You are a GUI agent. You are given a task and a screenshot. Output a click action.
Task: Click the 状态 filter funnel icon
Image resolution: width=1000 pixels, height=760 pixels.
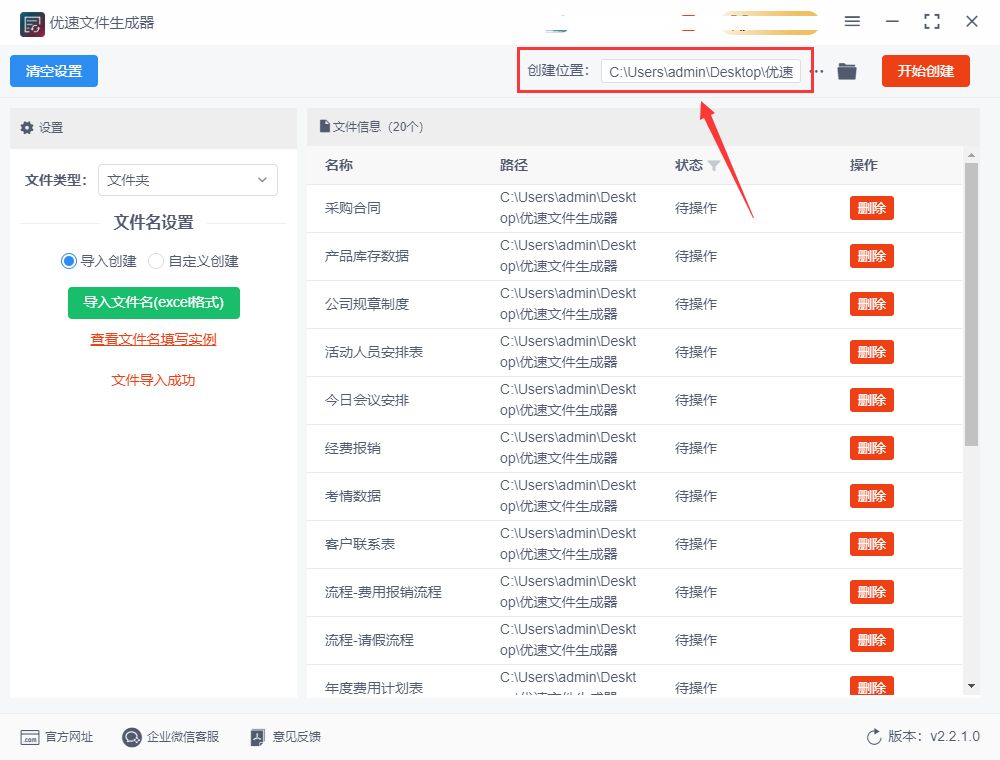click(714, 166)
